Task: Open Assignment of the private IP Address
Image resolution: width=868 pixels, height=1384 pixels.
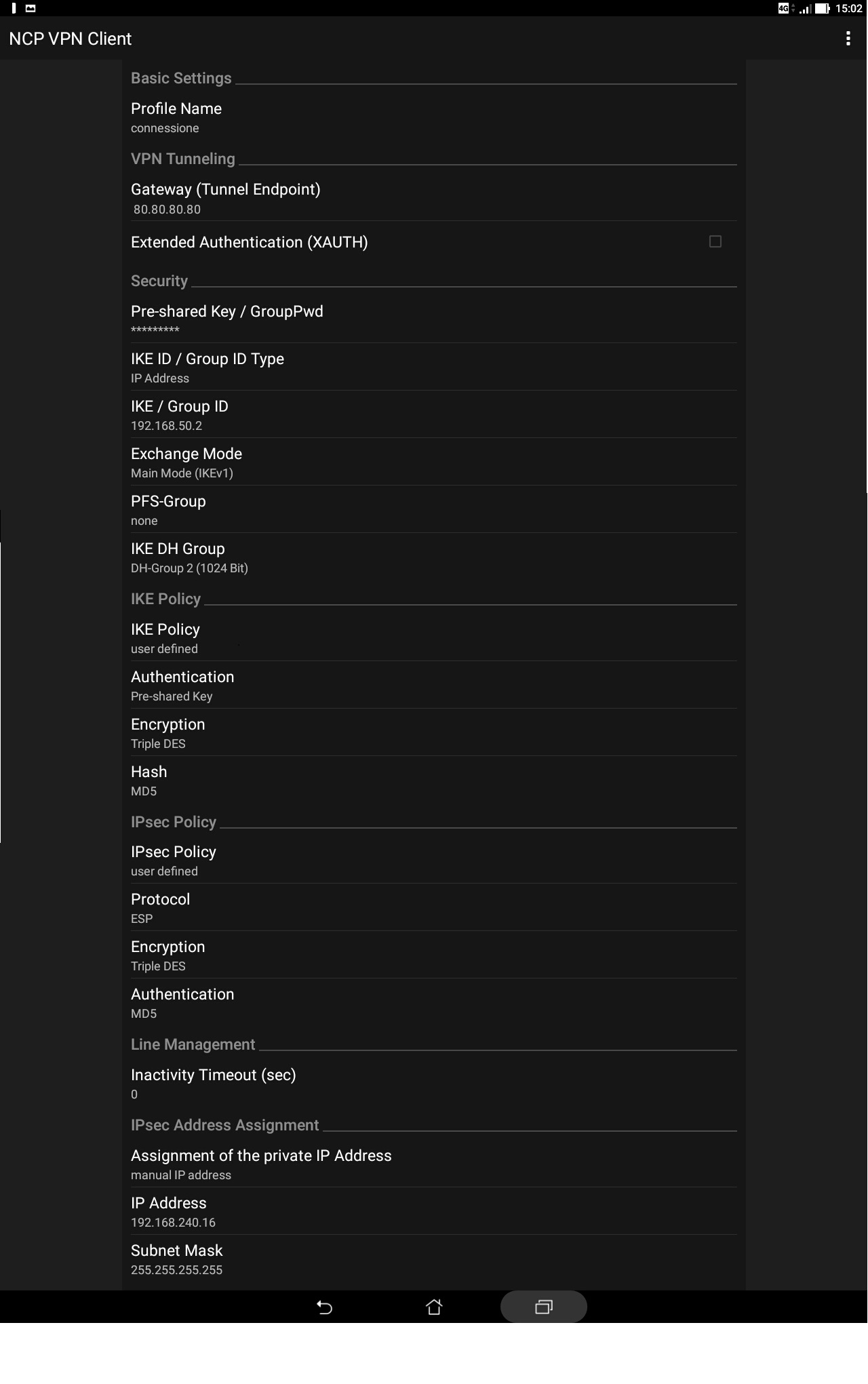Action: [x=433, y=1164]
